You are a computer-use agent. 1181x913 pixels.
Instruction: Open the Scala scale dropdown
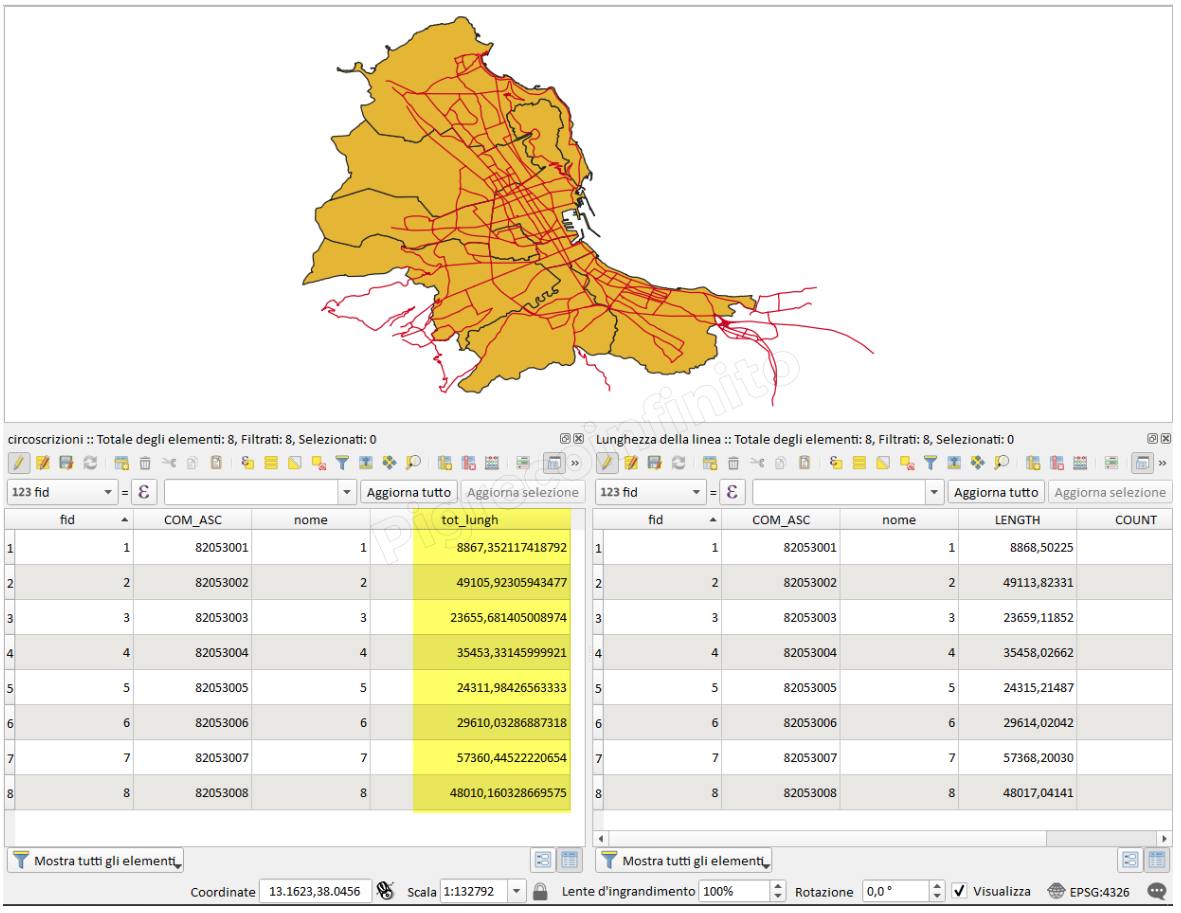pyautogui.click(x=516, y=891)
